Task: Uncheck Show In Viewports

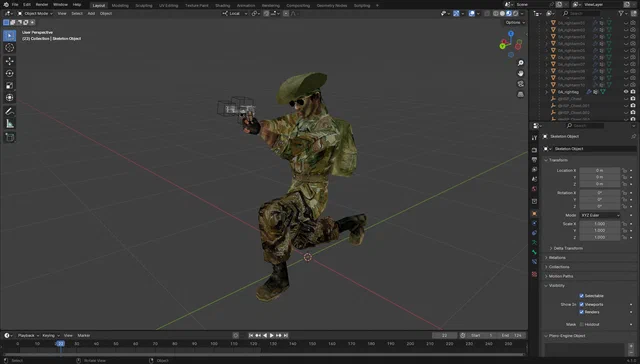Action: 582,304
